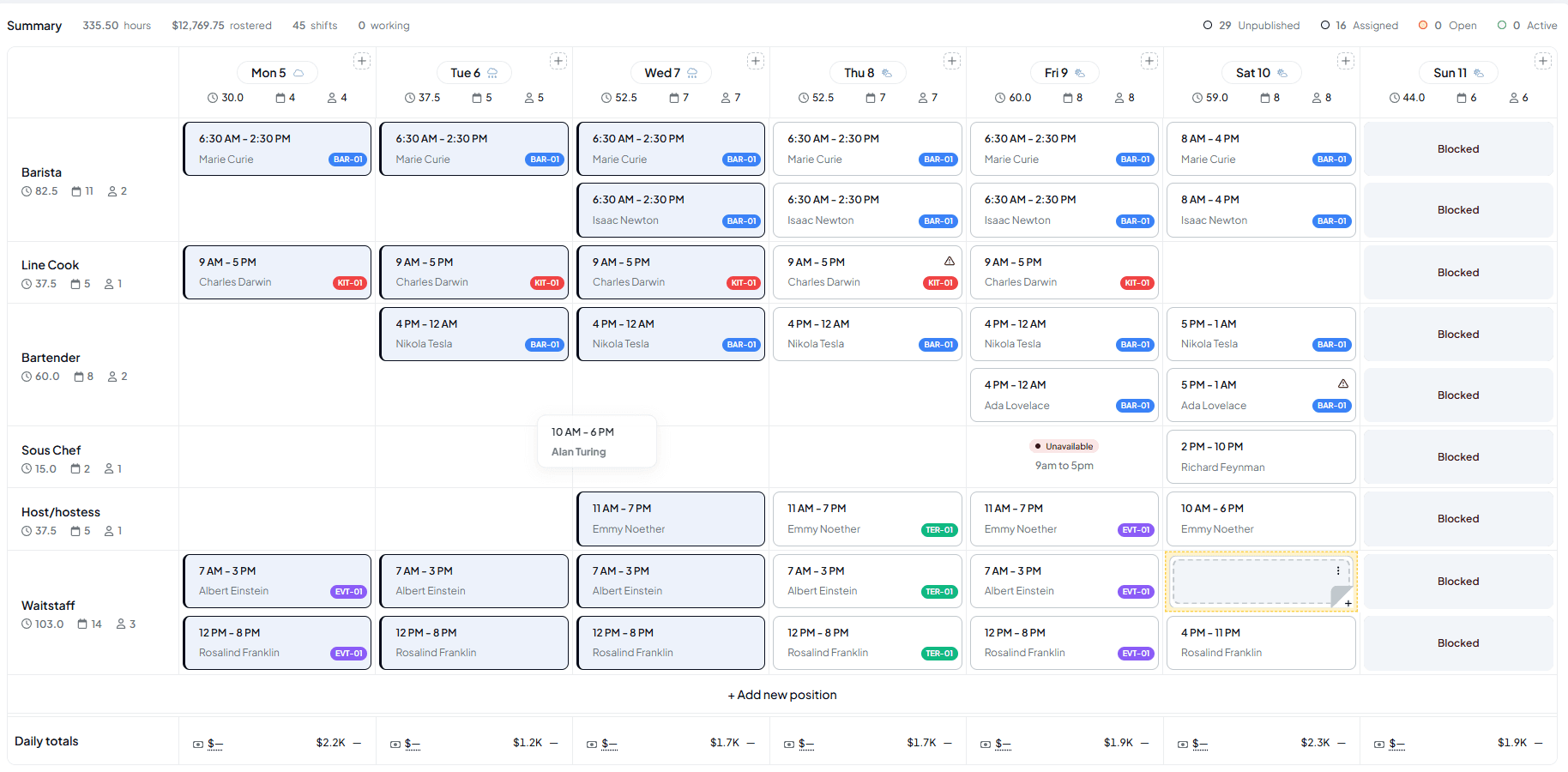Click the $__ budget field in Thursday daily totals
This screenshot has width=1568, height=772.
806,744
